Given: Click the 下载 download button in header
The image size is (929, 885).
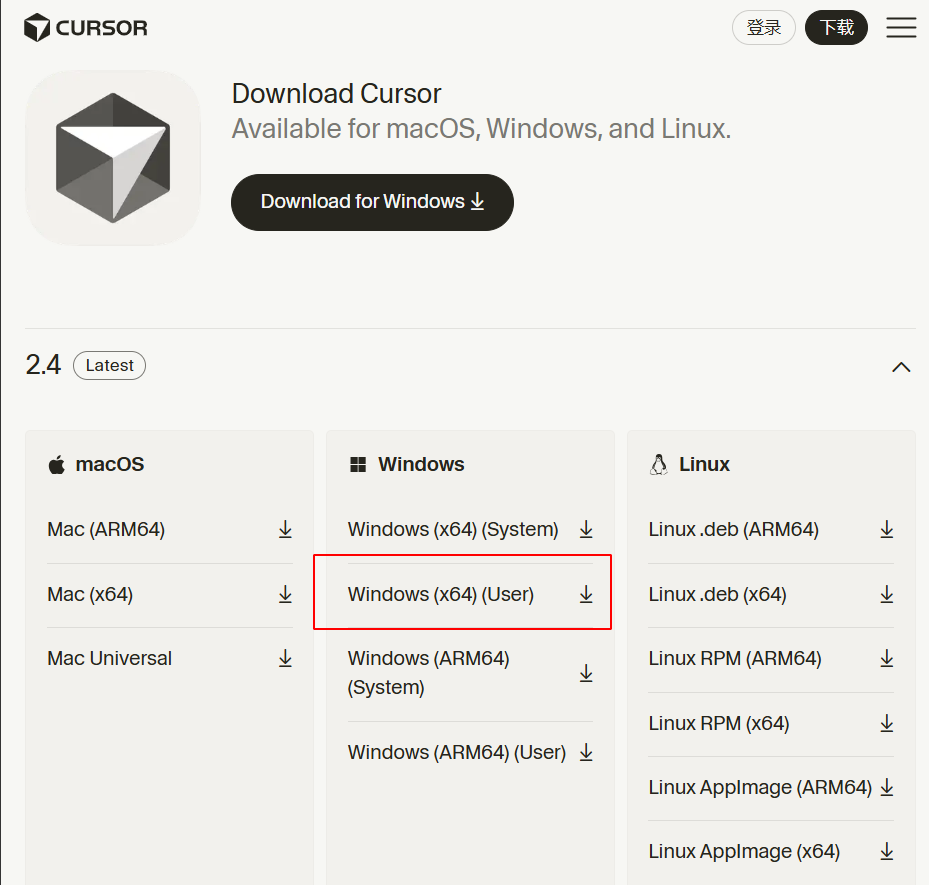Looking at the screenshot, I should pyautogui.click(x=836, y=27).
